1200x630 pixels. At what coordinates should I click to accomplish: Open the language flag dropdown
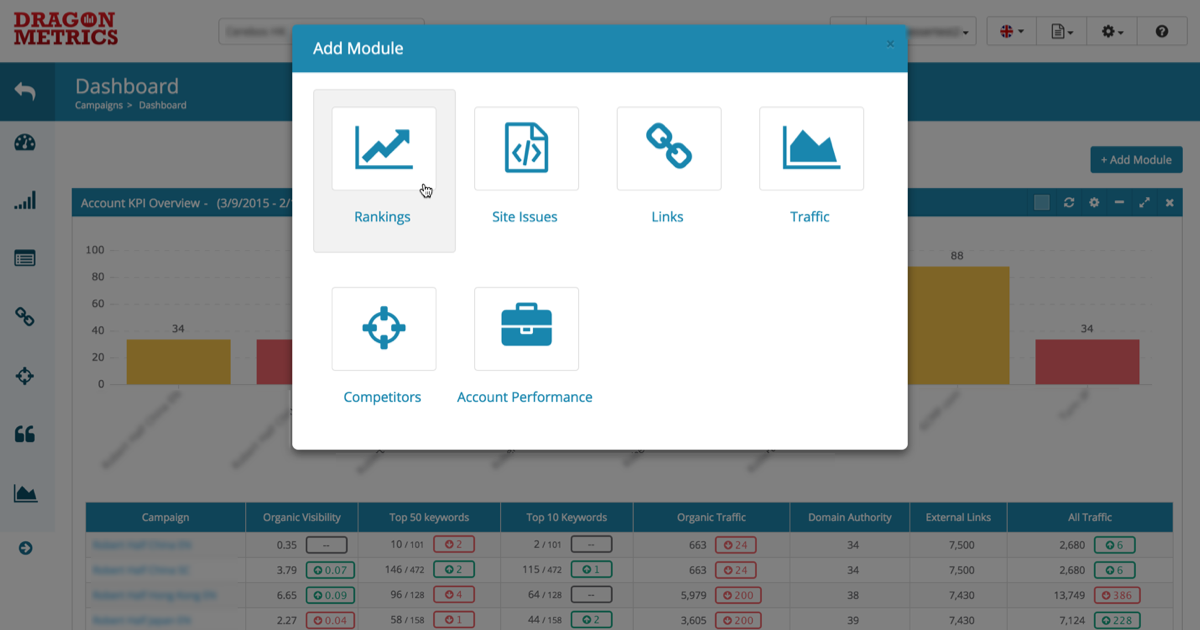[1010, 31]
